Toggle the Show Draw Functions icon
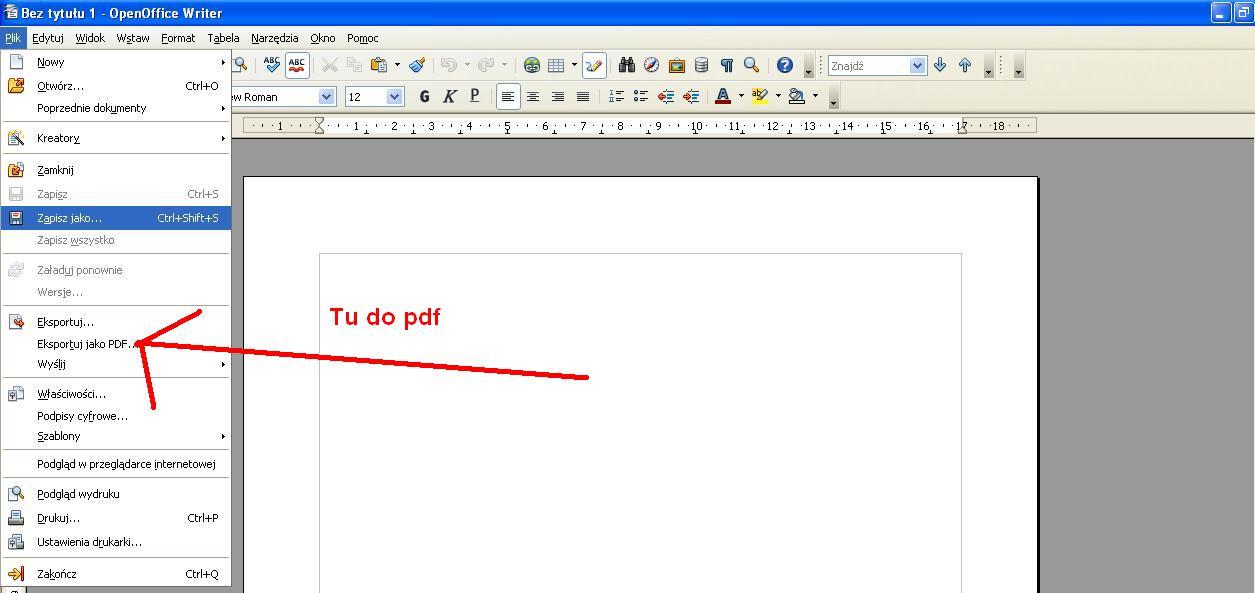 [x=594, y=65]
